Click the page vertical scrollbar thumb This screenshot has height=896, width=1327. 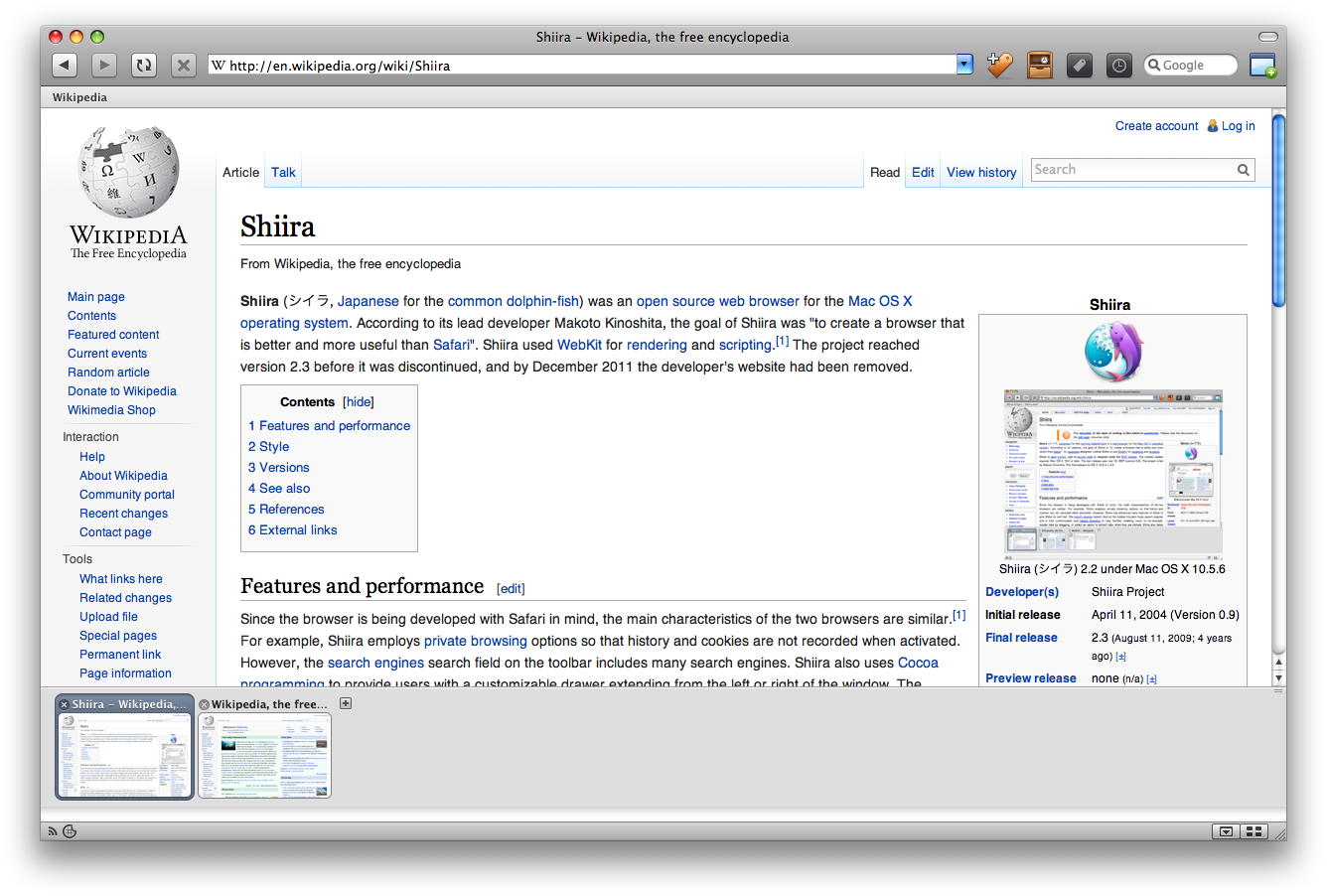point(1278,212)
